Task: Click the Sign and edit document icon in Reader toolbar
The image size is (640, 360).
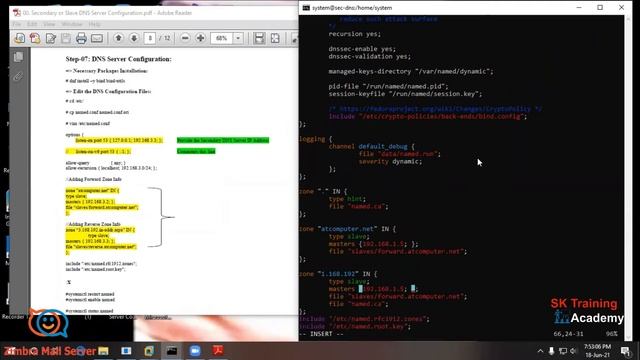Action: (51, 38)
